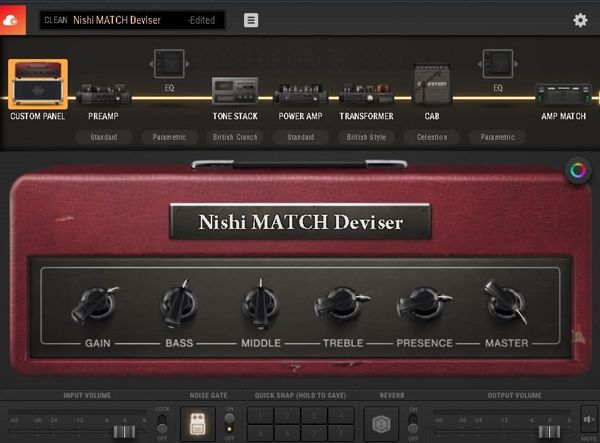Click the MIDDLE knob

coord(261,304)
